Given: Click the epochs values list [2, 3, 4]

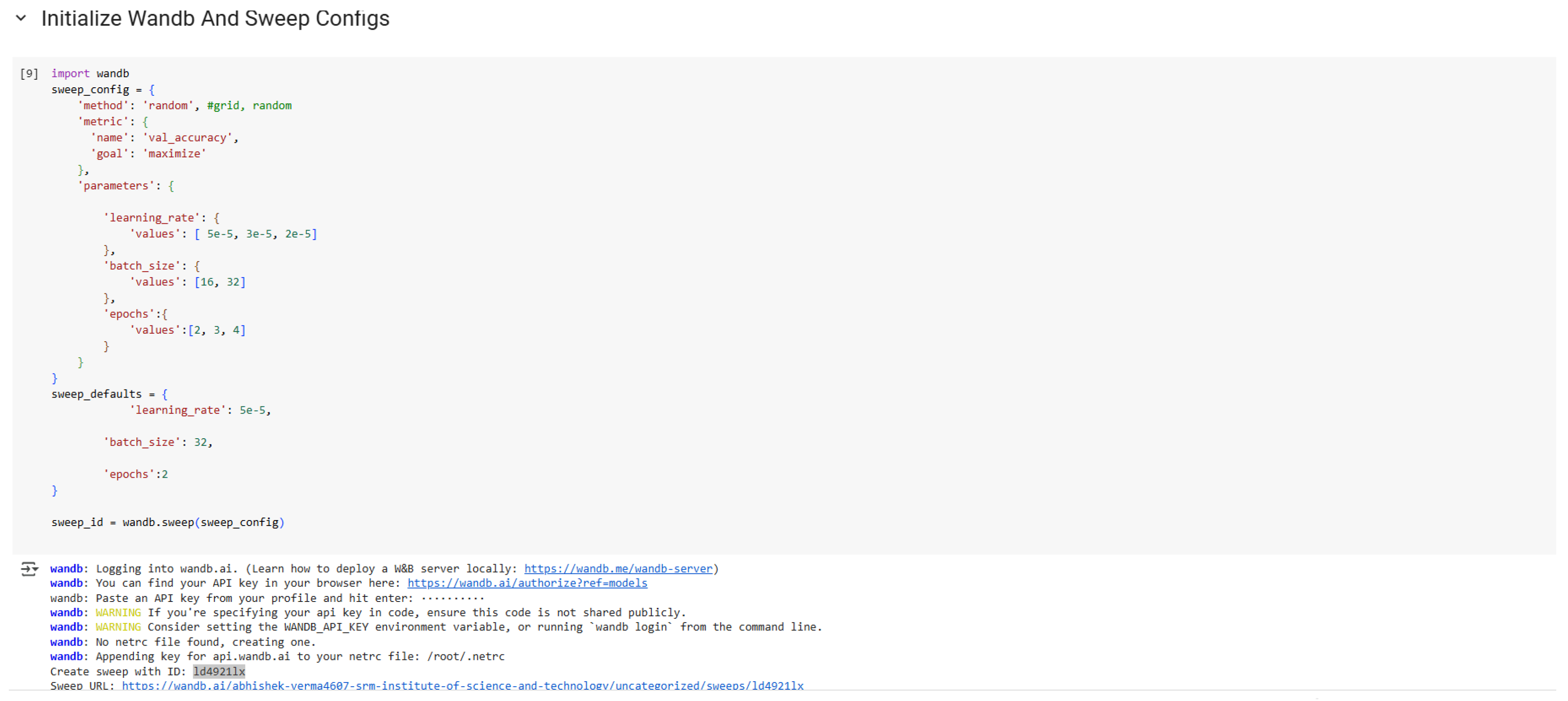Looking at the screenshot, I should pyautogui.click(x=217, y=330).
